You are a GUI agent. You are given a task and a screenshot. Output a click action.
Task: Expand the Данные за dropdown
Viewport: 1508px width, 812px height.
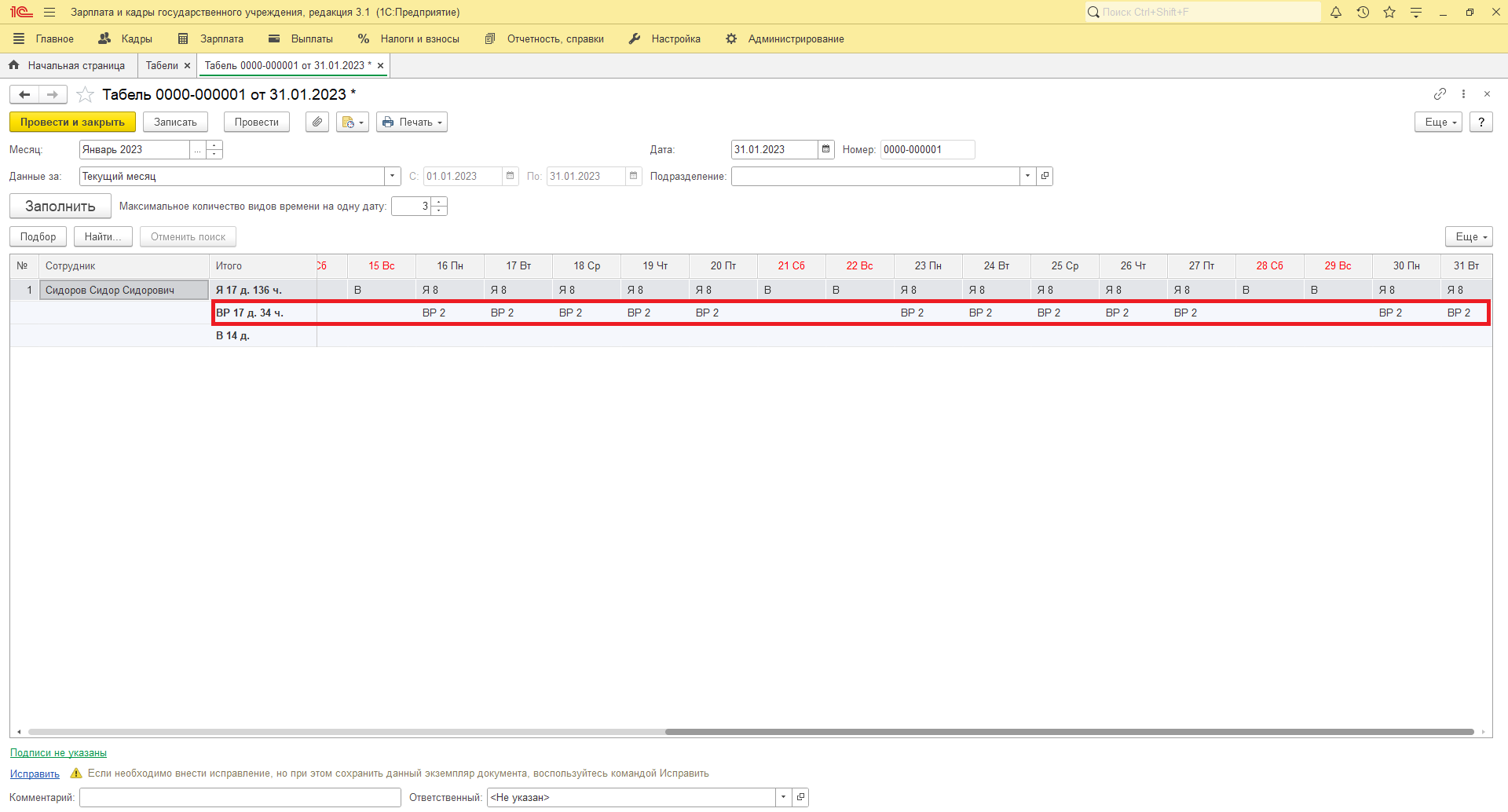coord(393,176)
